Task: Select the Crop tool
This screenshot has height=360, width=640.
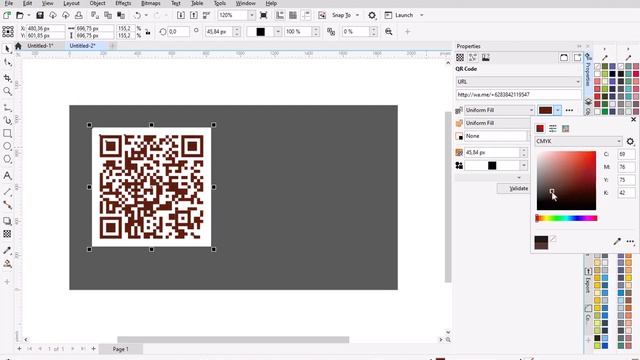Action: coord(7,78)
